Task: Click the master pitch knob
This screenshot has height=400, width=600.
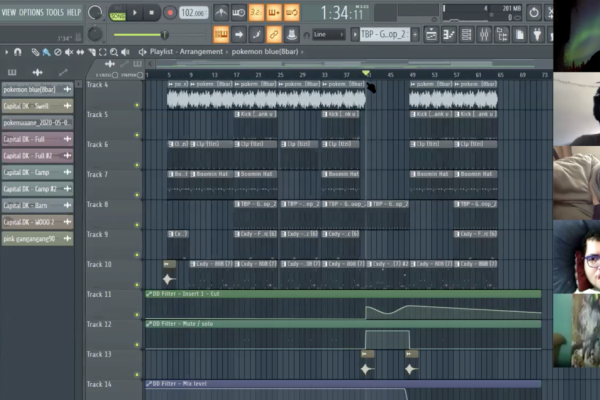Action: click(x=95, y=35)
